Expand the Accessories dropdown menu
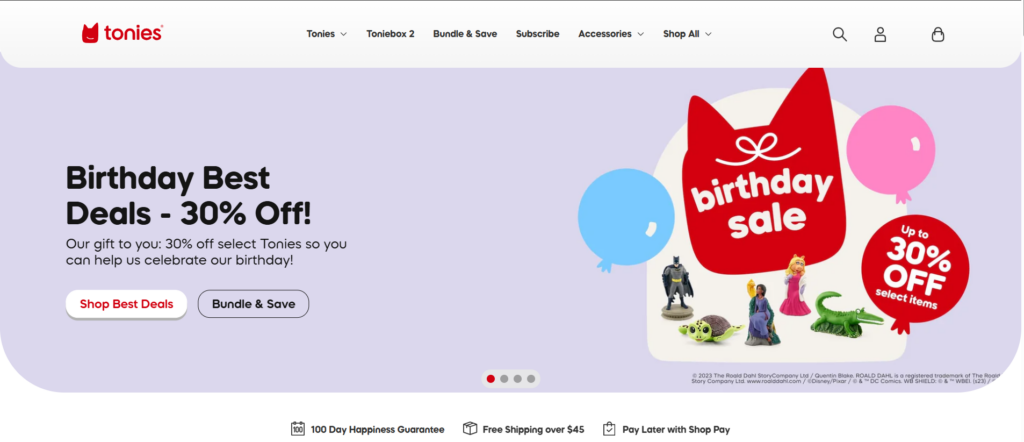Image resolution: width=1024 pixels, height=442 pixels. point(611,34)
